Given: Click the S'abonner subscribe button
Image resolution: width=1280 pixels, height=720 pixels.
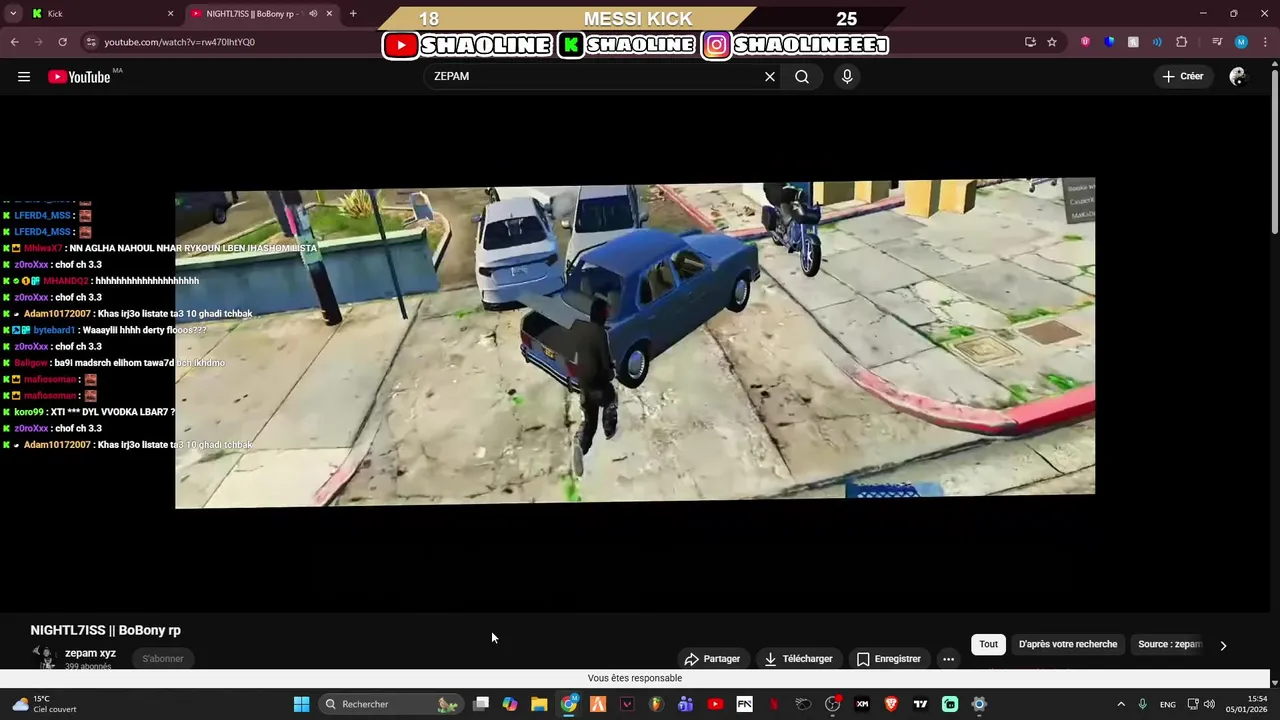Looking at the screenshot, I should (x=162, y=659).
